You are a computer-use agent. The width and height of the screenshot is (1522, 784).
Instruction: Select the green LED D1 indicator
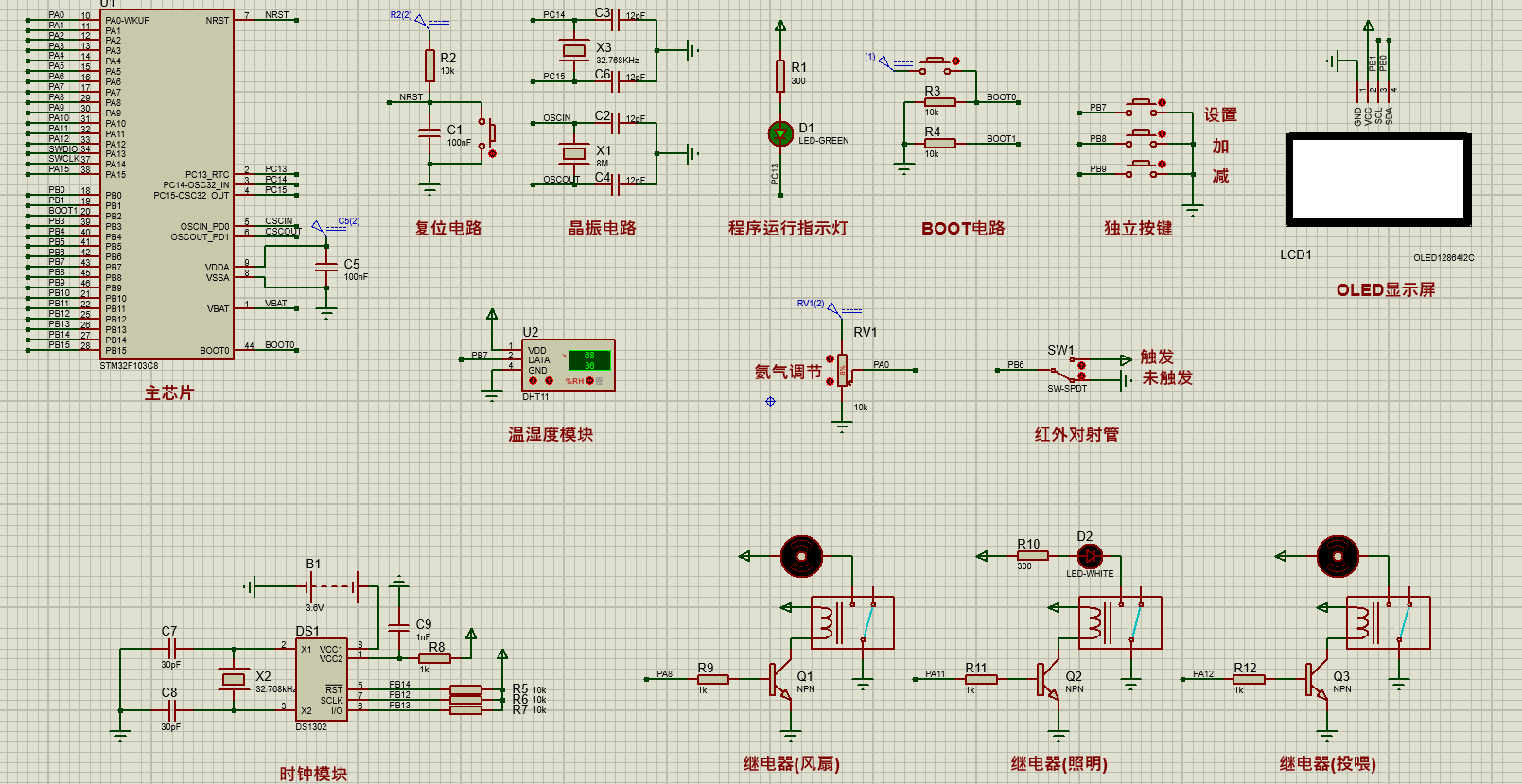[x=780, y=134]
